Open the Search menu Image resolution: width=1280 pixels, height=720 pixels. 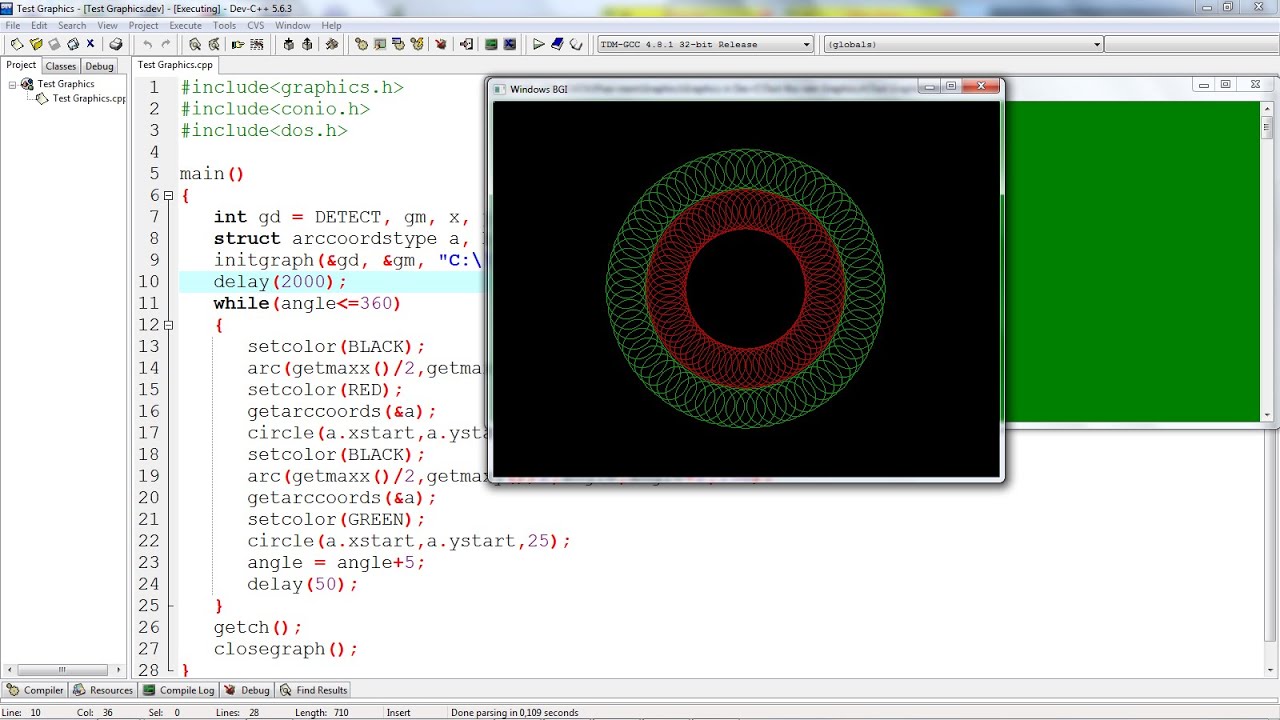pos(72,25)
